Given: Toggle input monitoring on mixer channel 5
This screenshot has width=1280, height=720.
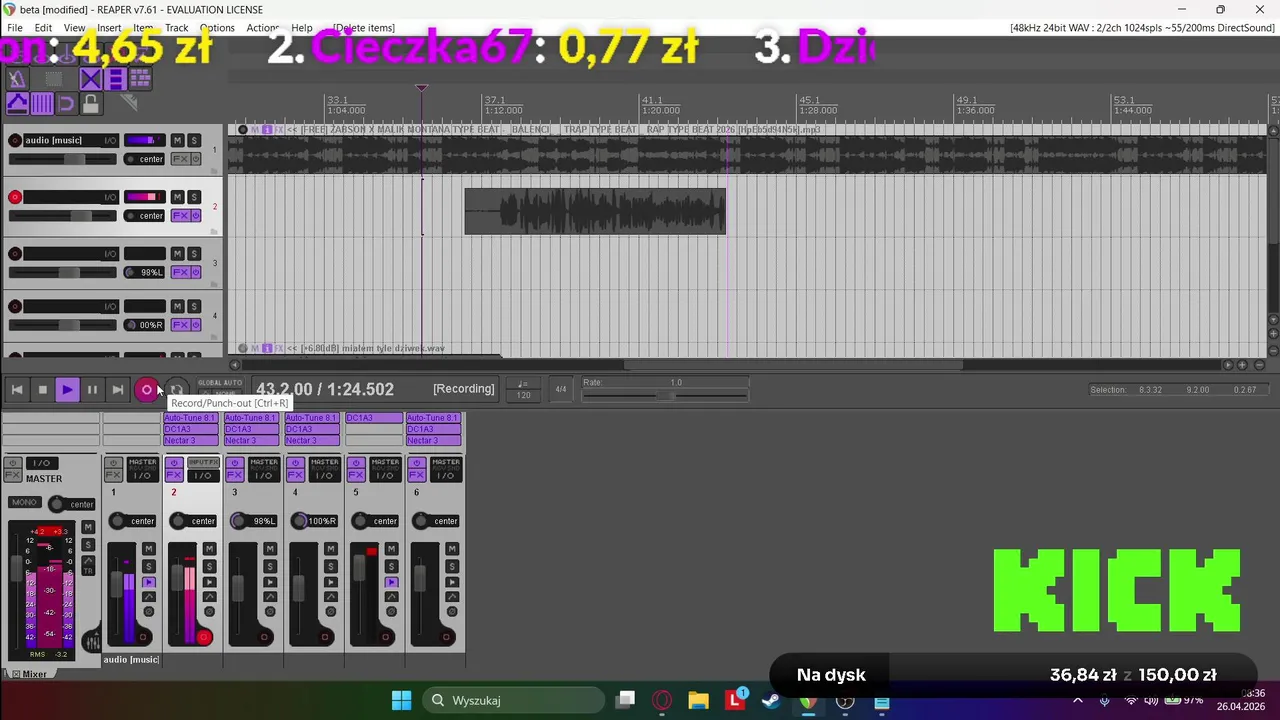Looking at the screenshot, I should [x=391, y=582].
